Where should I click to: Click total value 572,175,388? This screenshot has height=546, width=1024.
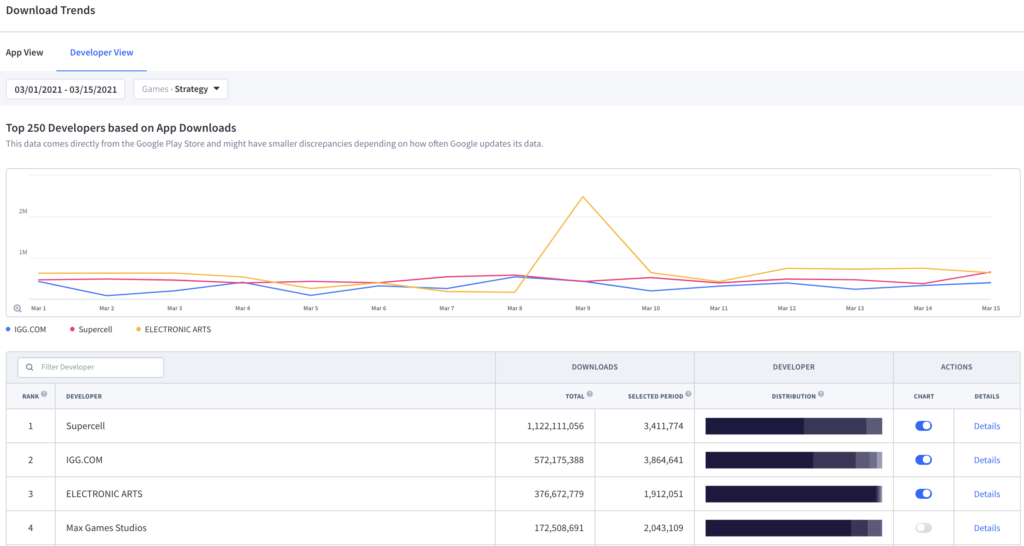click(x=559, y=460)
